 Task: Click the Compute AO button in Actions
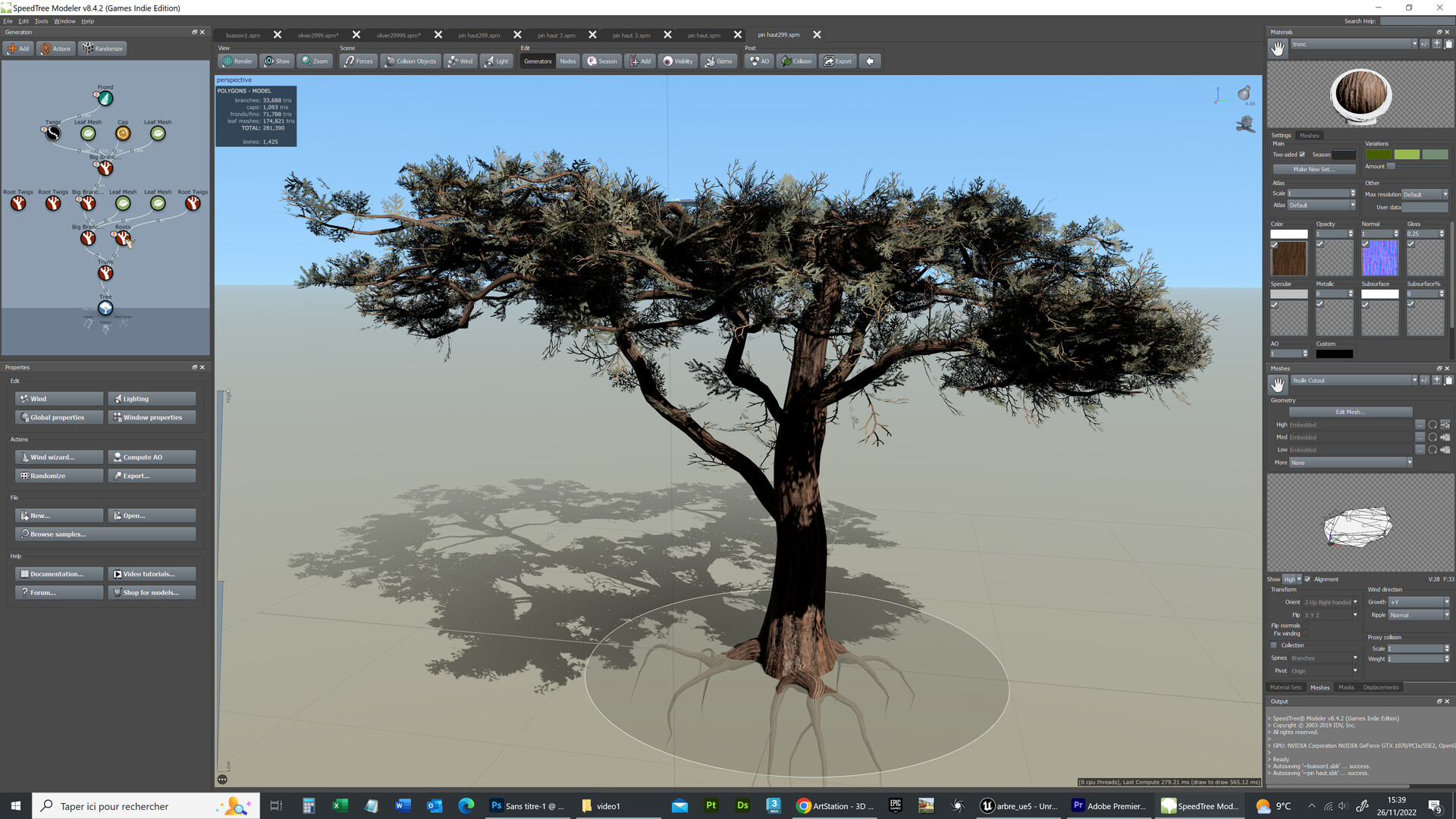(152, 457)
